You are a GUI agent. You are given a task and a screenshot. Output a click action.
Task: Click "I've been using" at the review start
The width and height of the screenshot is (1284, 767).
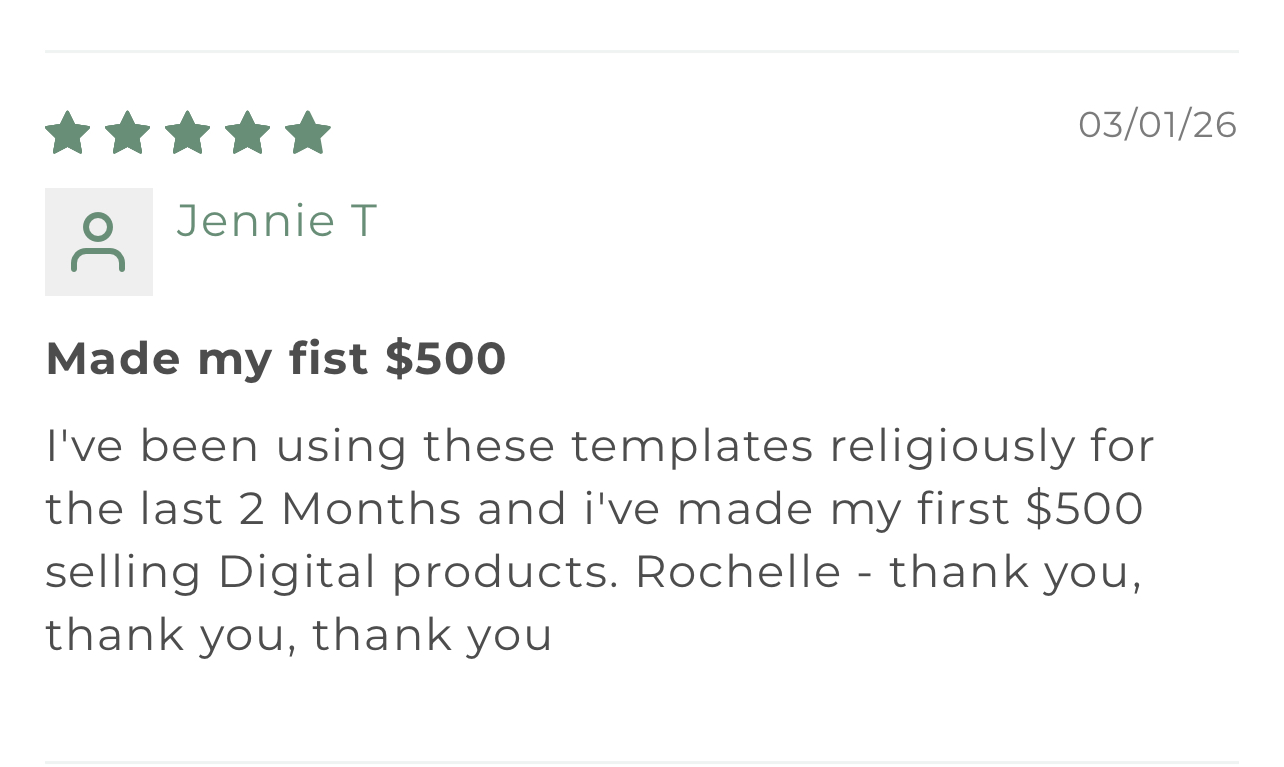pyautogui.click(x=226, y=446)
